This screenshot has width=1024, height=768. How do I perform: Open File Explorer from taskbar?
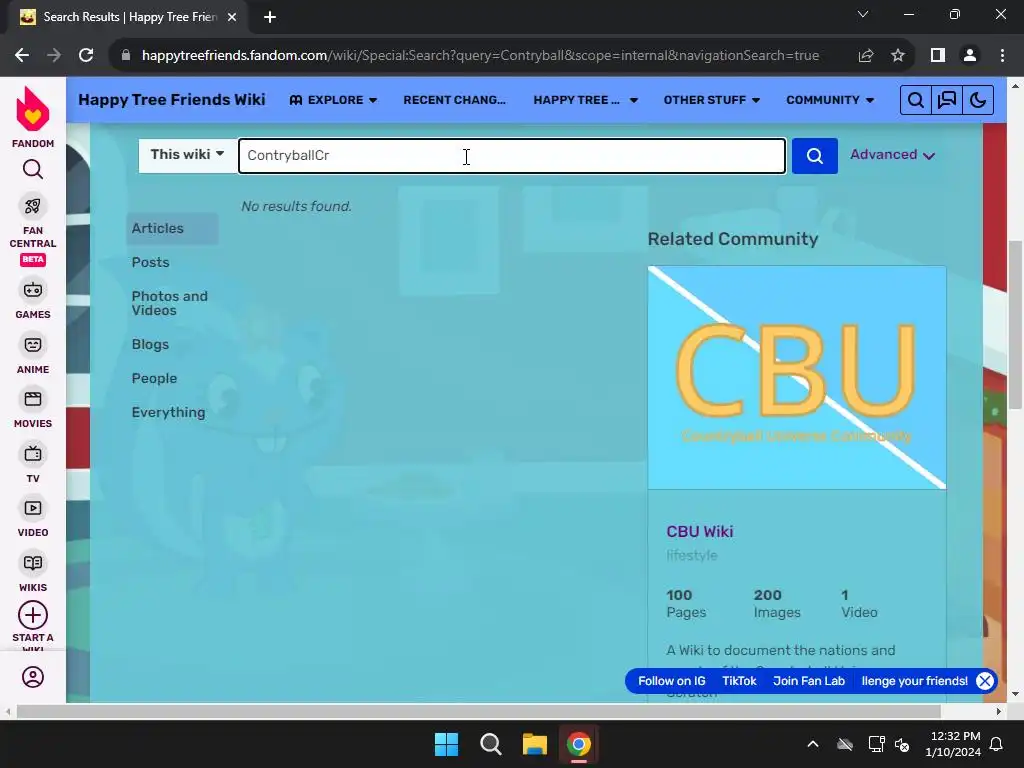pos(534,744)
